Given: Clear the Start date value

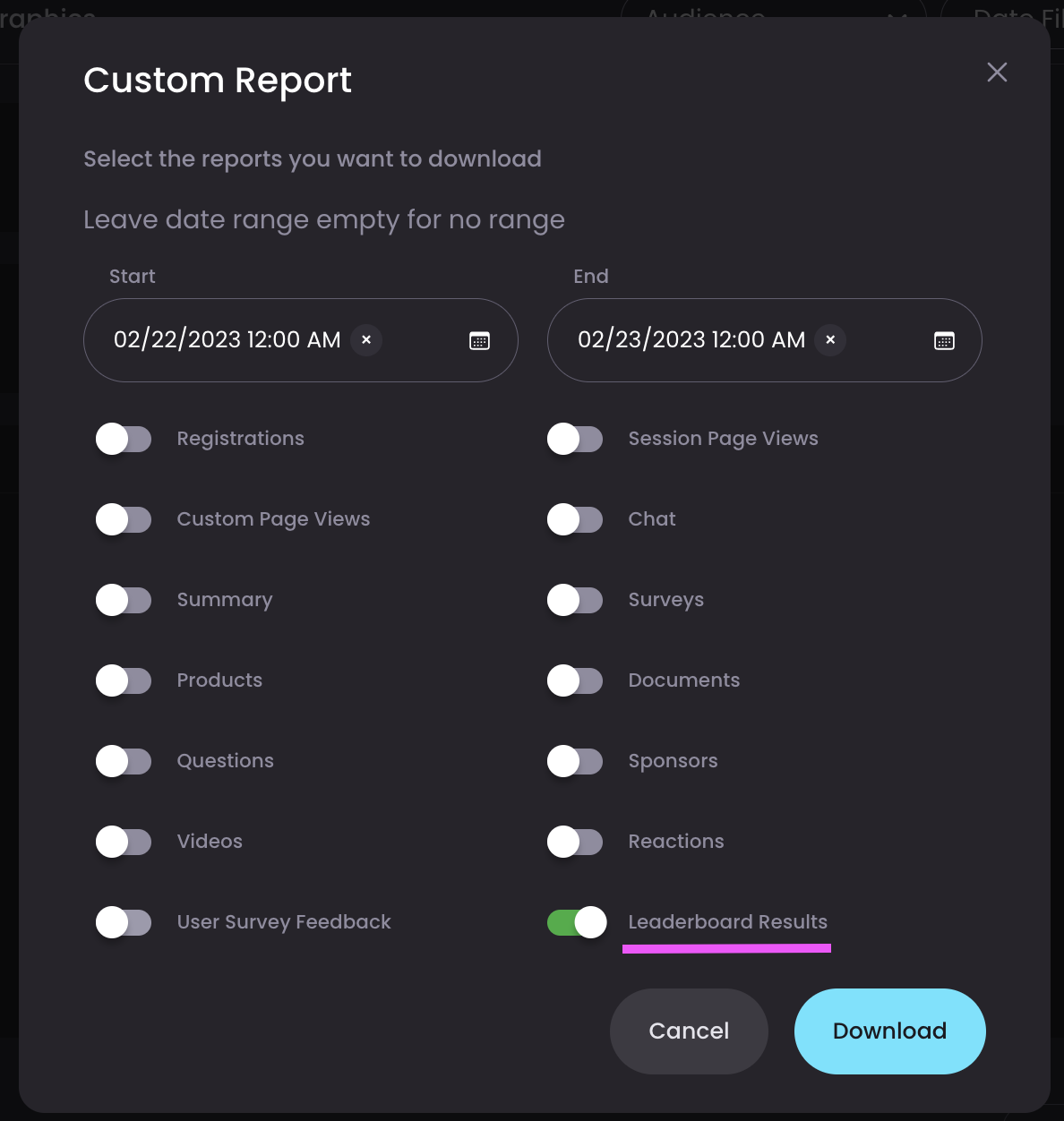Looking at the screenshot, I should coord(366,340).
